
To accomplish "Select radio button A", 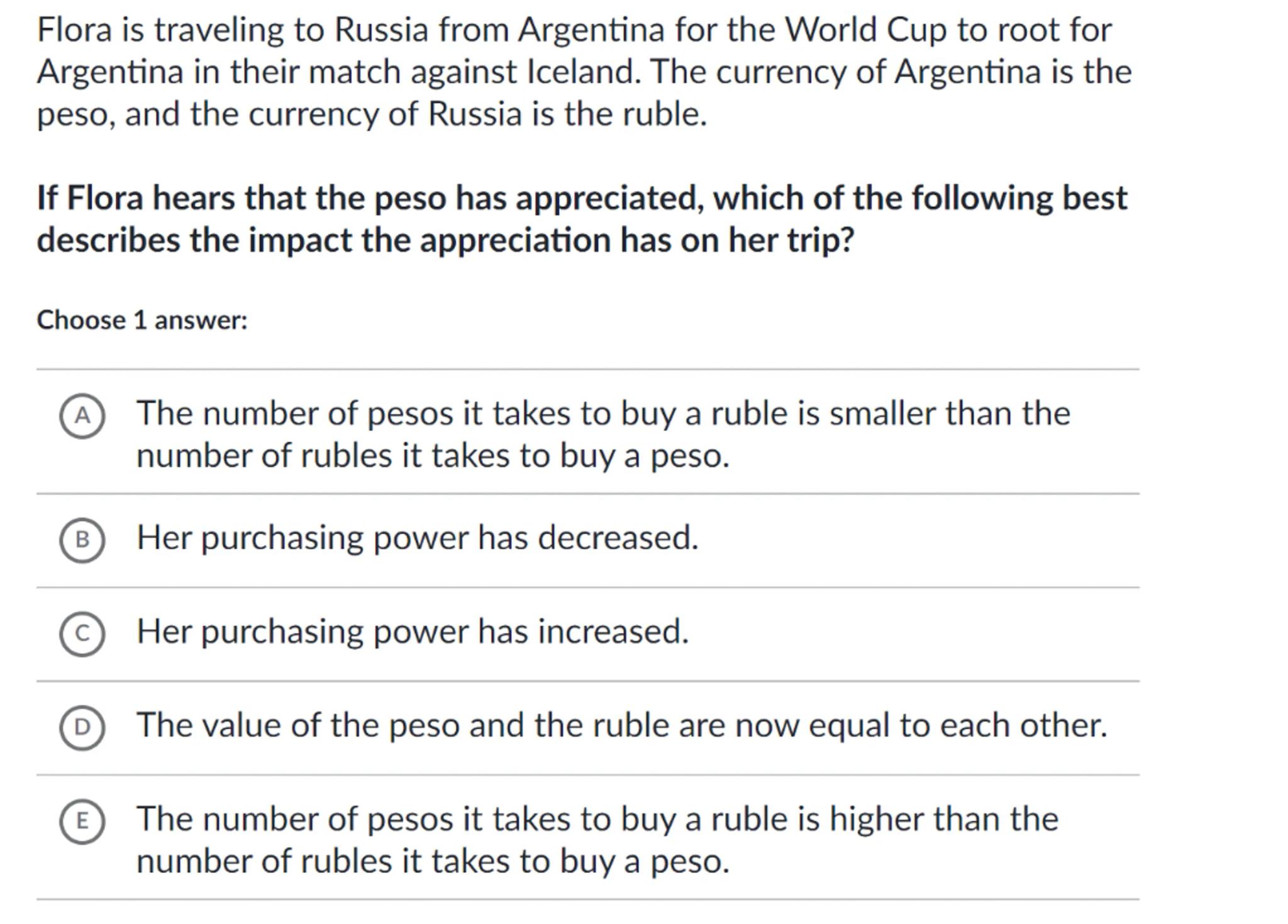I will click(x=82, y=415).
